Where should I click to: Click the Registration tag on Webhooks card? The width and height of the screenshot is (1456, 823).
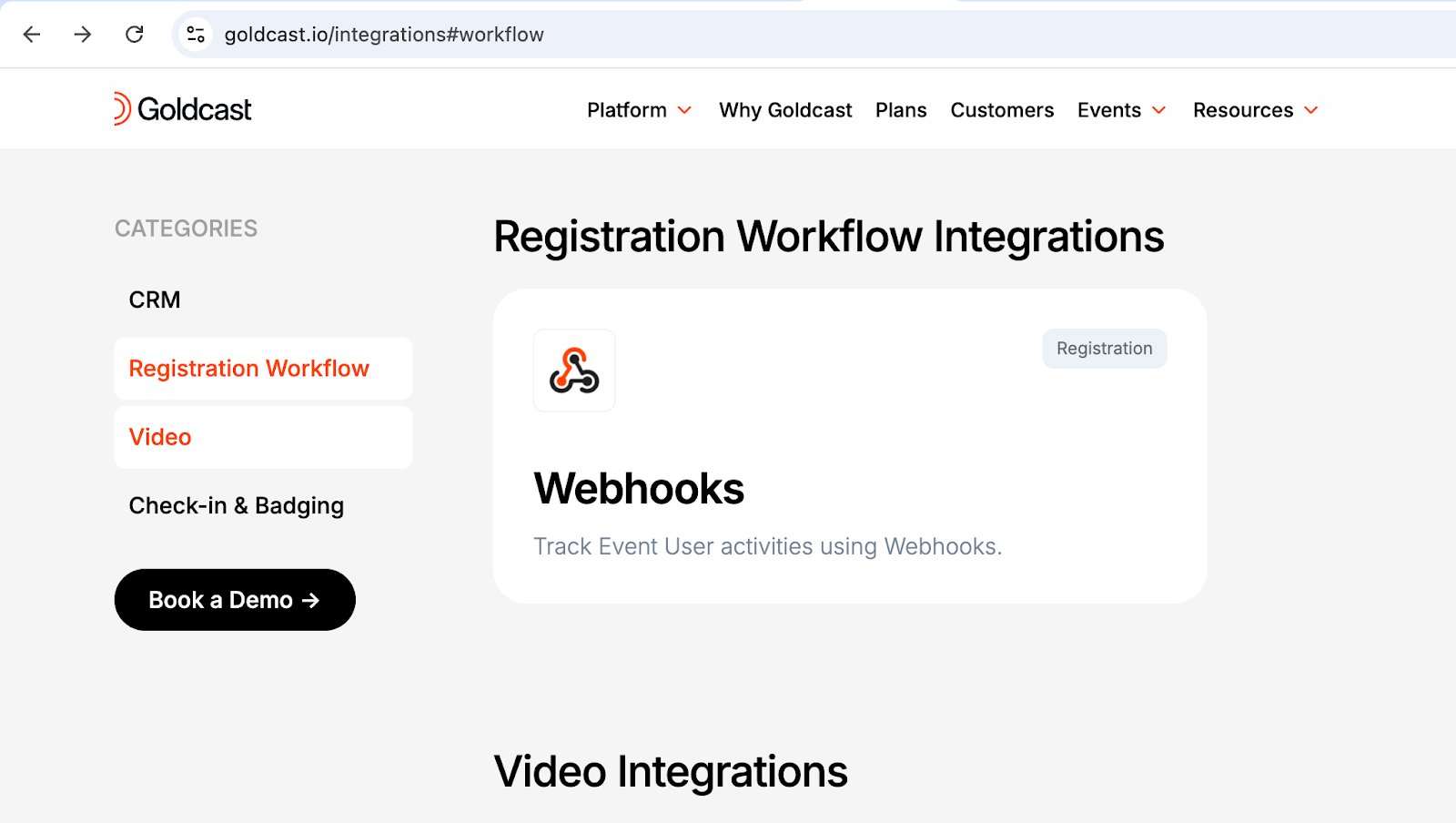point(1105,349)
